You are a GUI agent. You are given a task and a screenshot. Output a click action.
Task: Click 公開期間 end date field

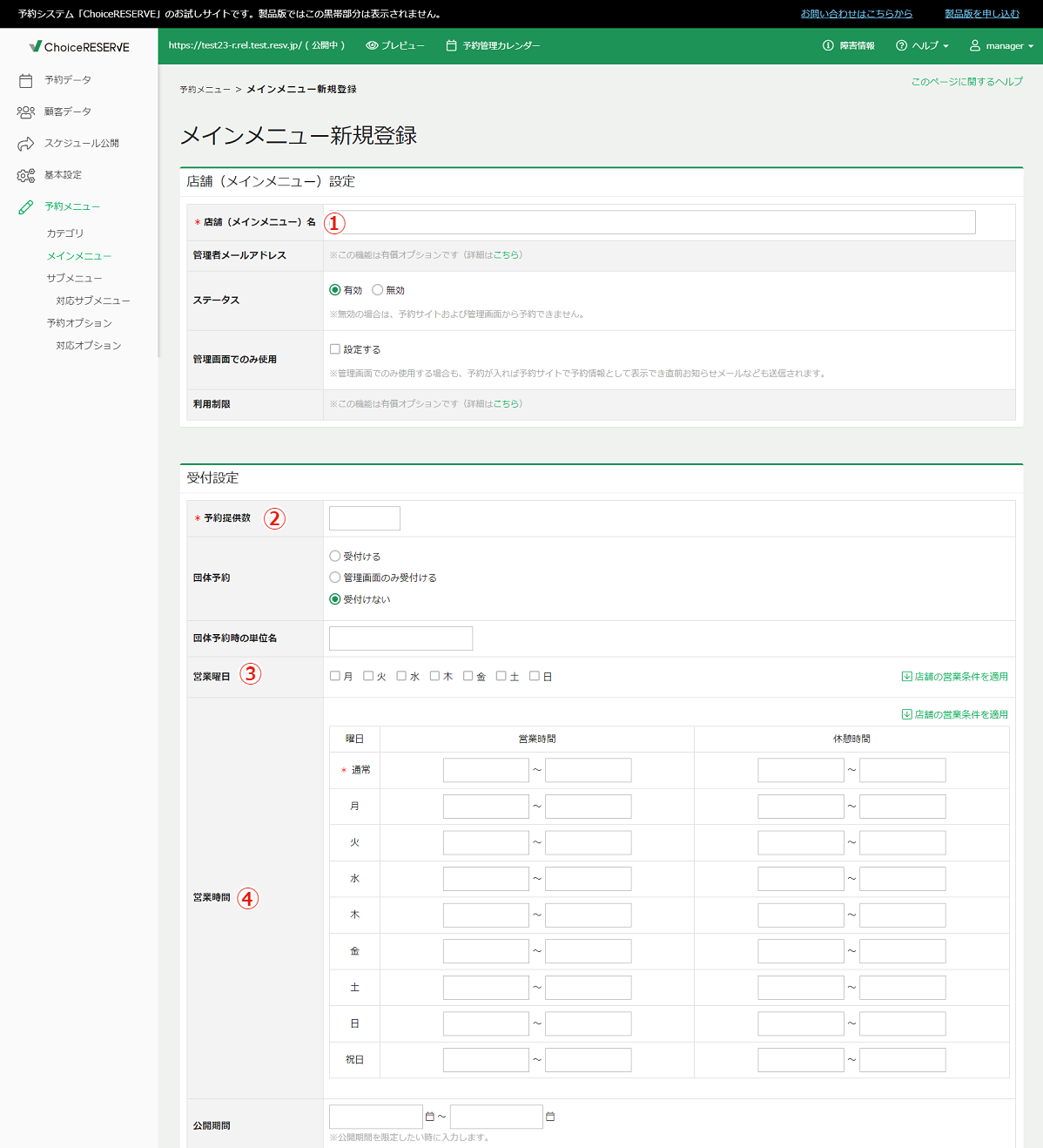click(x=496, y=1117)
